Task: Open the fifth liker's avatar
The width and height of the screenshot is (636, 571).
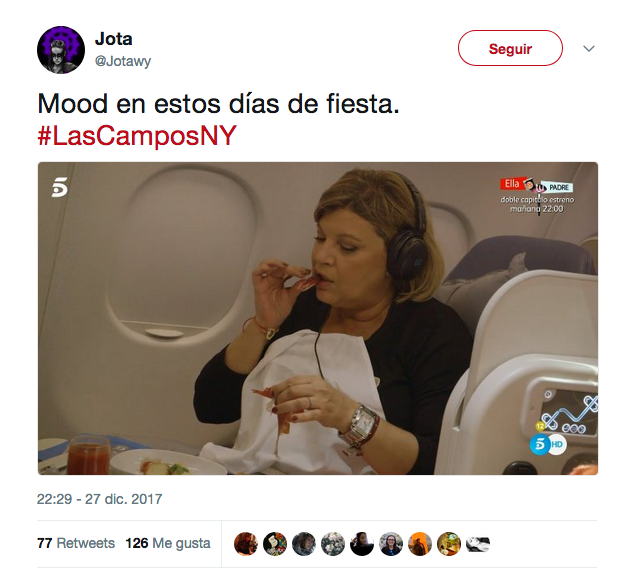Action: [362, 543]
